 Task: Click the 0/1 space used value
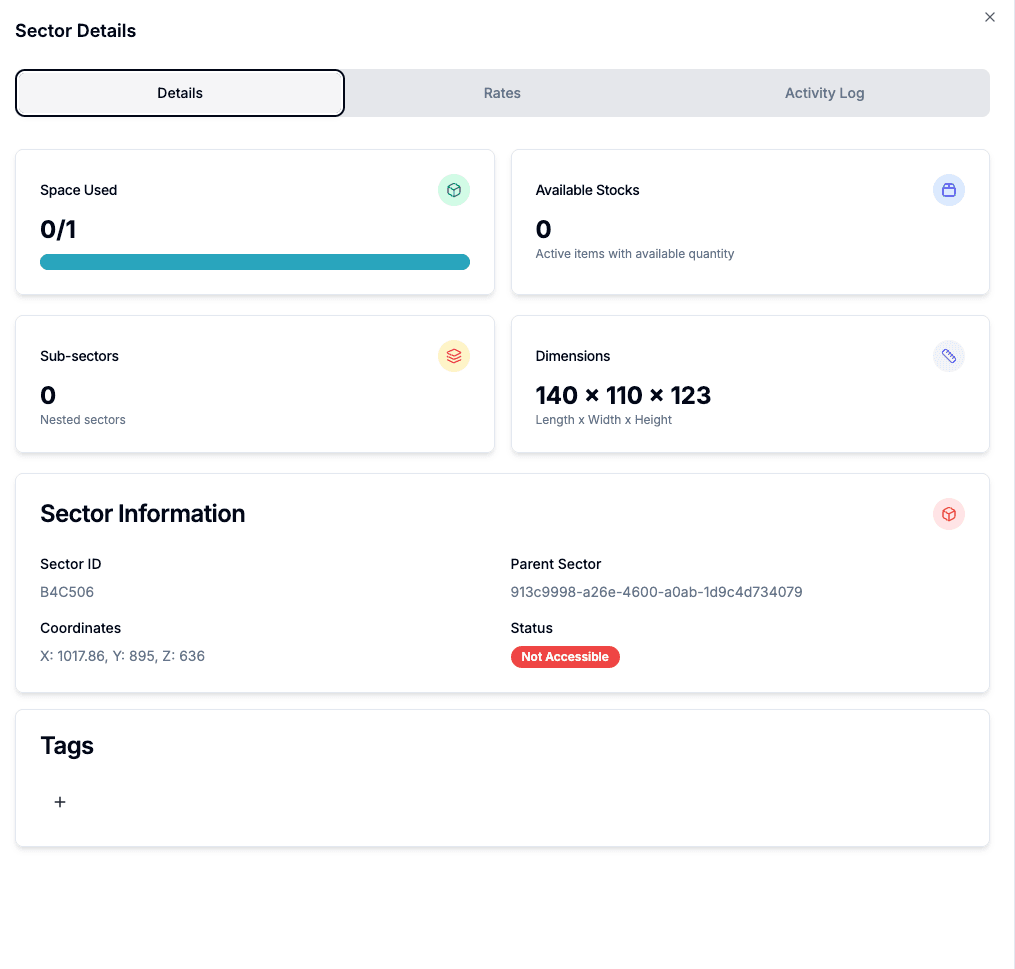point(58,230)
